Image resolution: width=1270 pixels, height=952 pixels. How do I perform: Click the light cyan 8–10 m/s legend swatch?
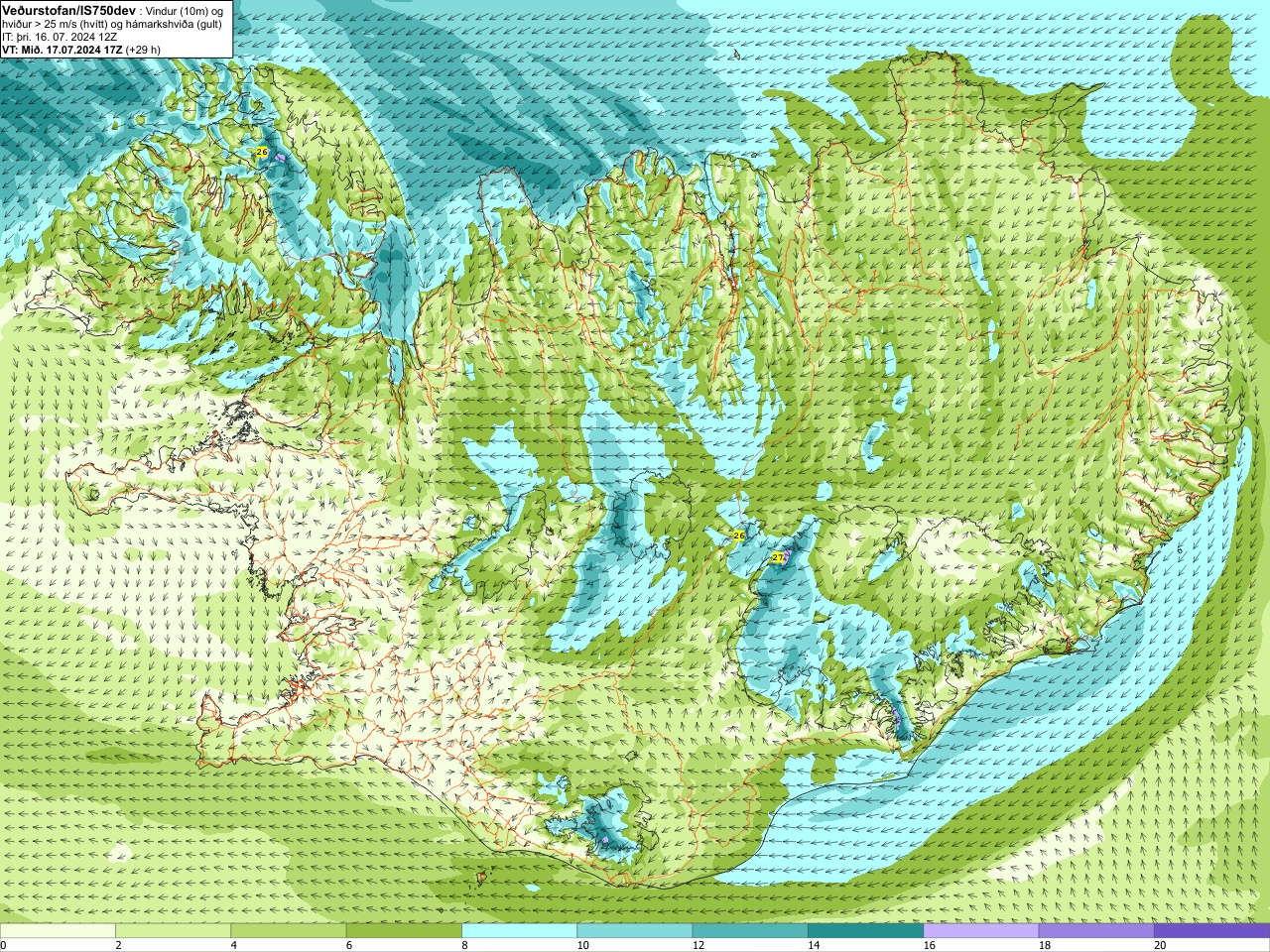coord(519,931)
